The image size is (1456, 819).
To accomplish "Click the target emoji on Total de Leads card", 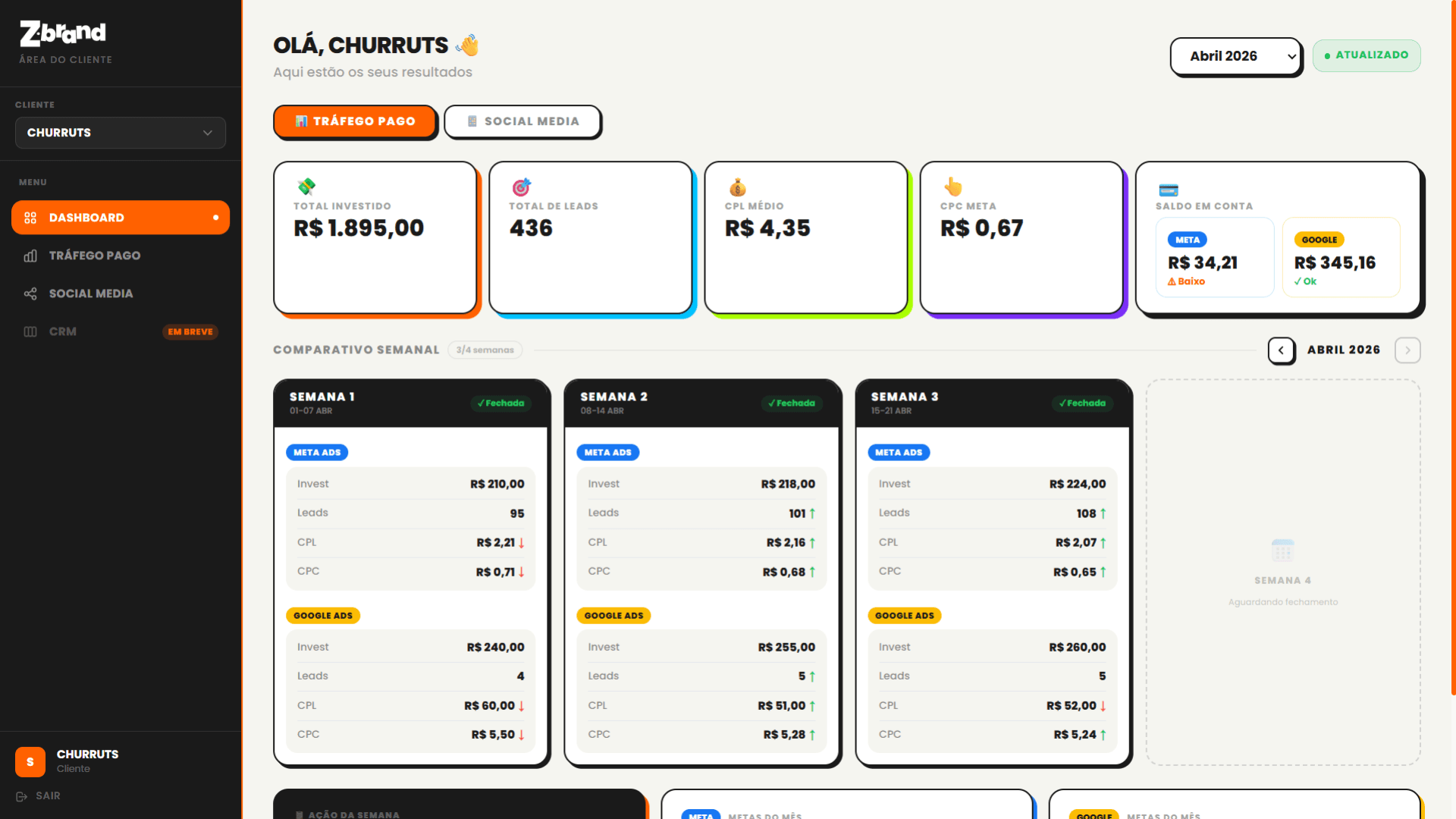I will (522, 189).
